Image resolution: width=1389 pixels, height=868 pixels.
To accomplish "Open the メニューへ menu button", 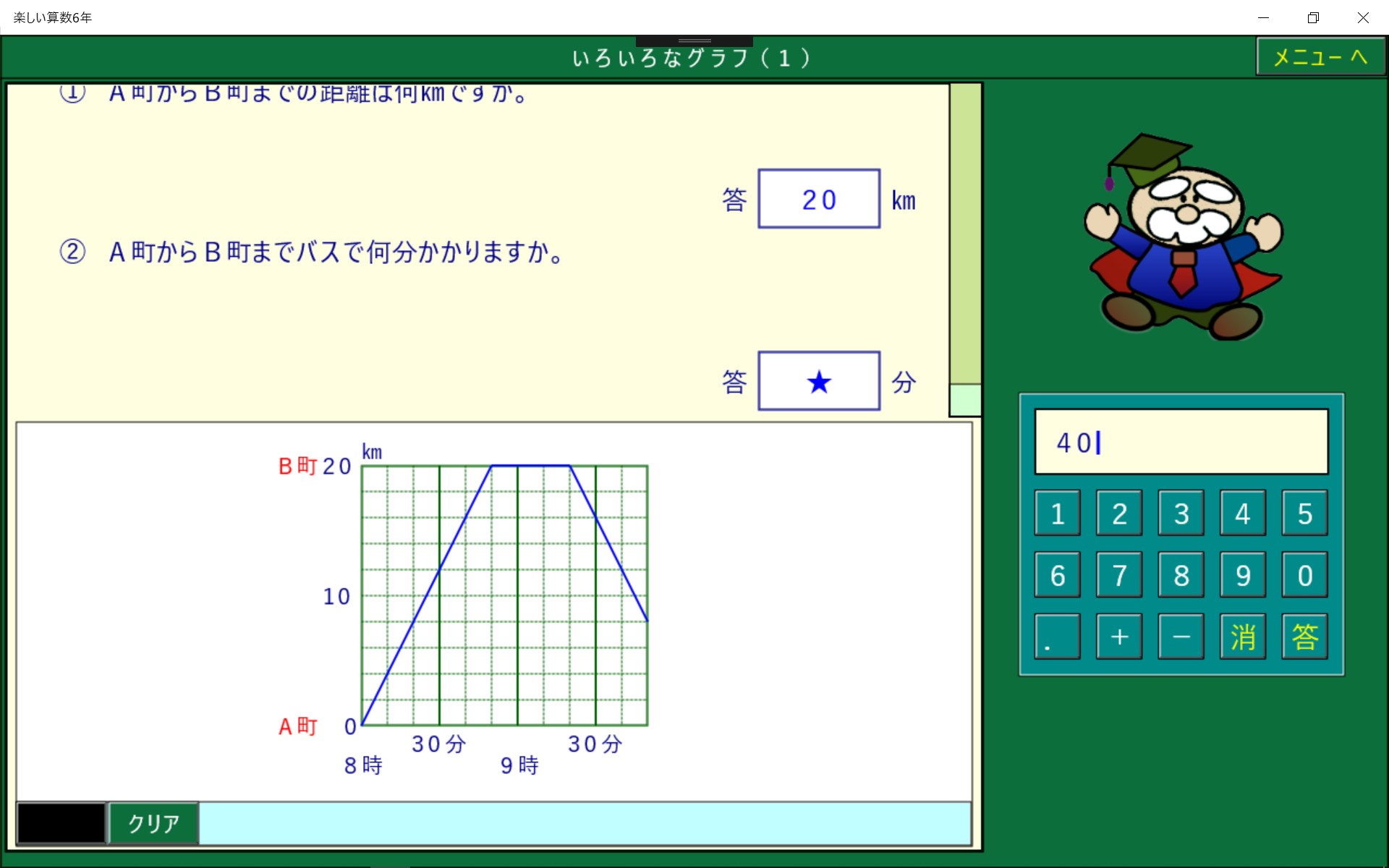I will click(1320, 57).
